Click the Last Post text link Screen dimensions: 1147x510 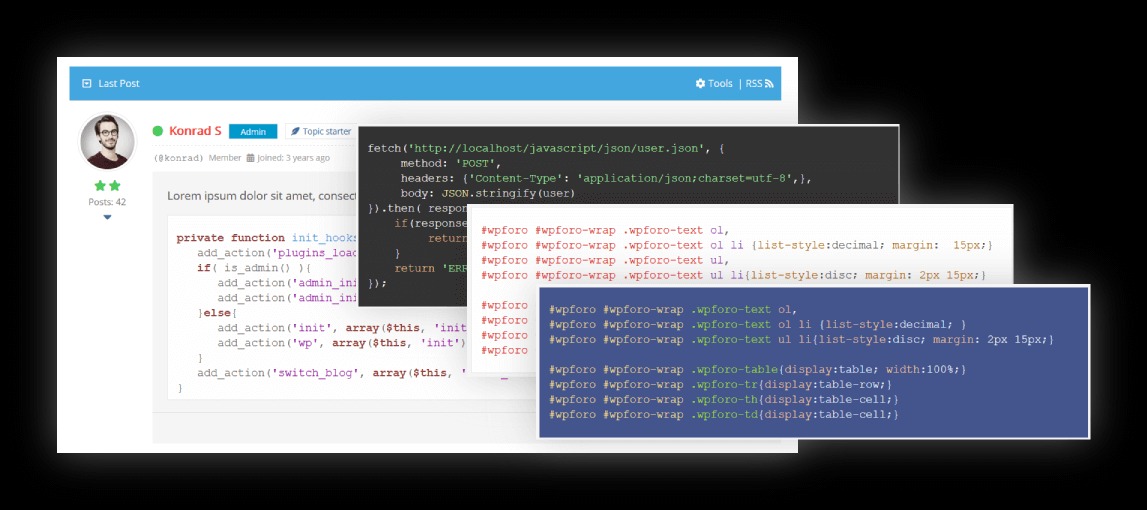coord(119,84)
